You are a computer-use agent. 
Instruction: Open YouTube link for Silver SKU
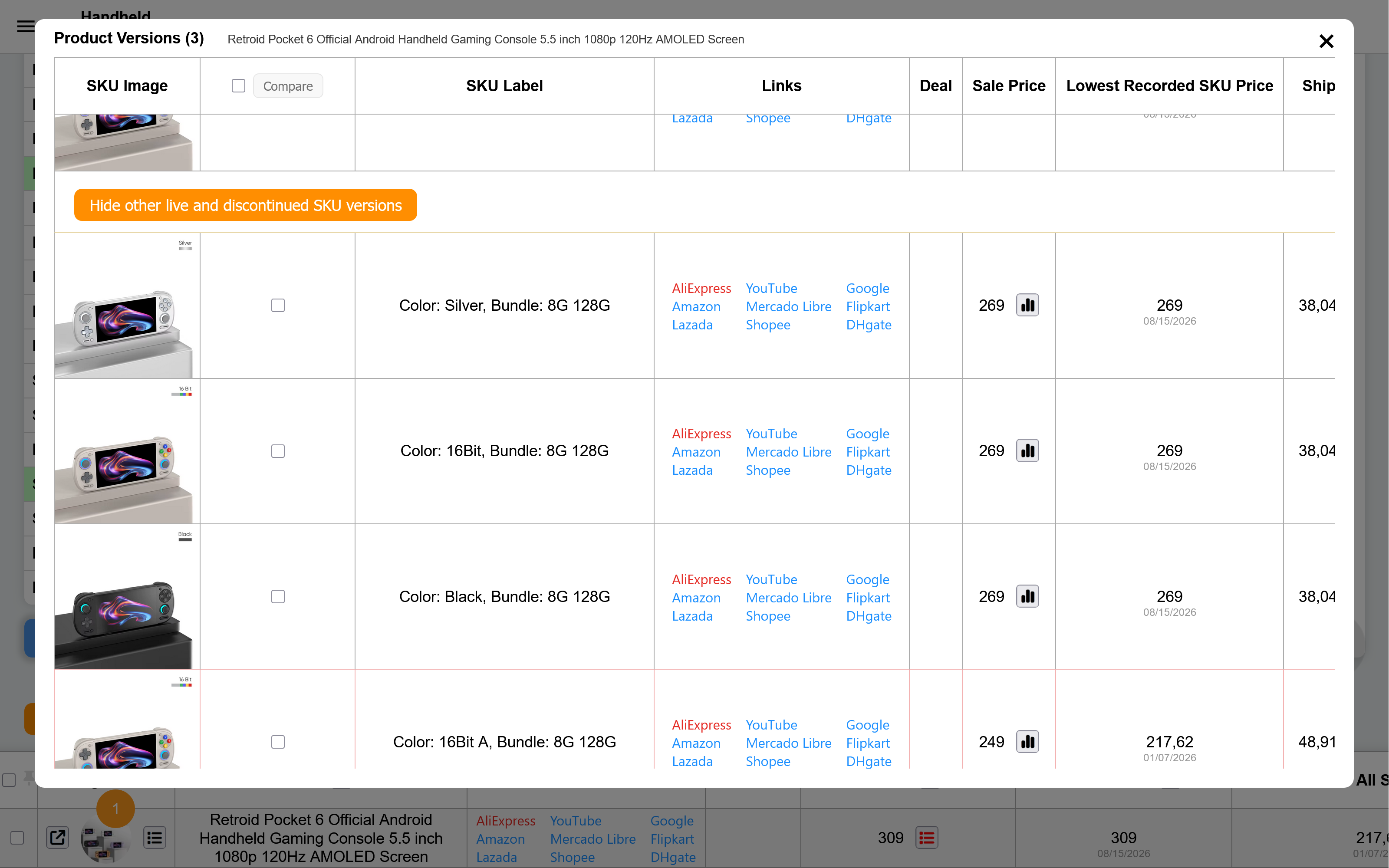771,288
